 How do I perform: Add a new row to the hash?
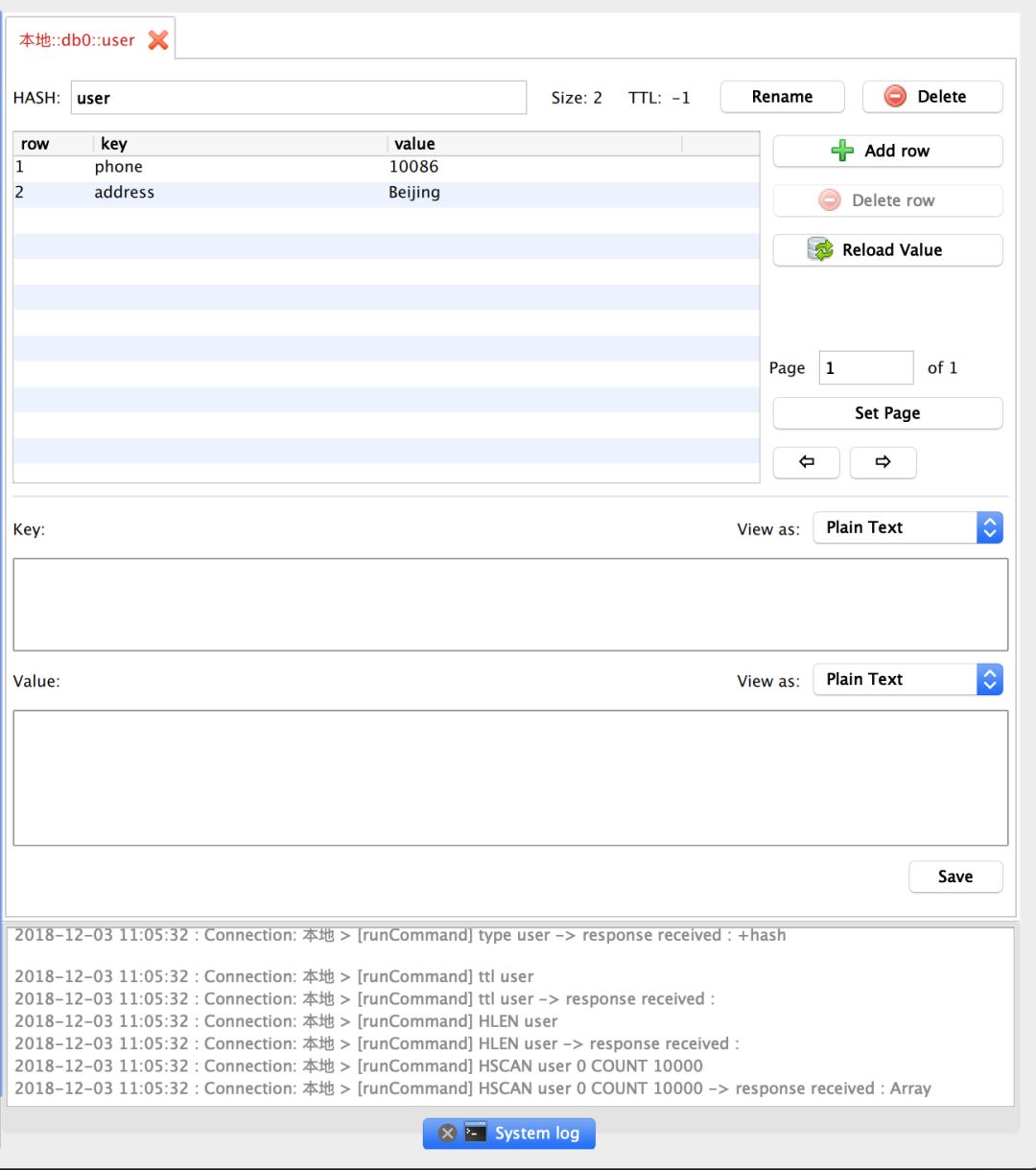tap(887, 151)
